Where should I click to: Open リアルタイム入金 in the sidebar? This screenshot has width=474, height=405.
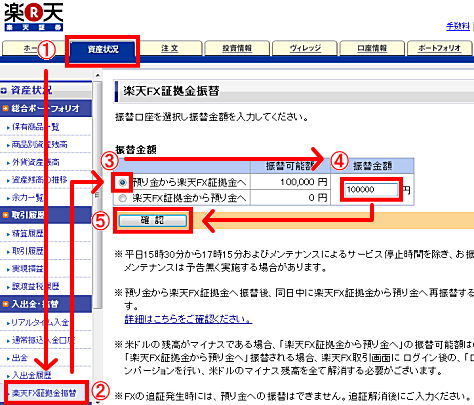point(40,322)
